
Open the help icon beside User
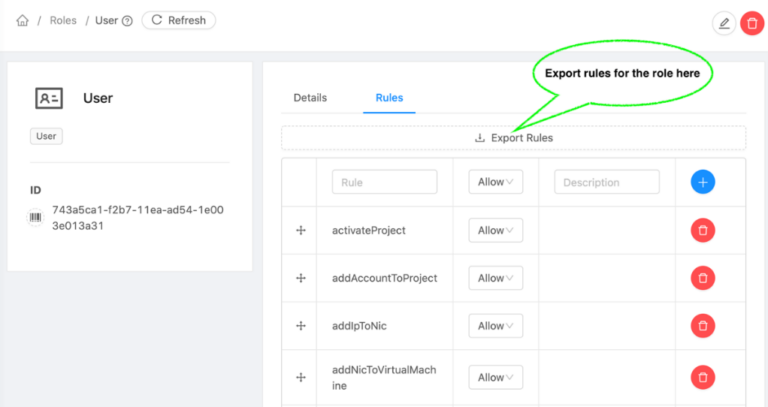click(127, 21)
